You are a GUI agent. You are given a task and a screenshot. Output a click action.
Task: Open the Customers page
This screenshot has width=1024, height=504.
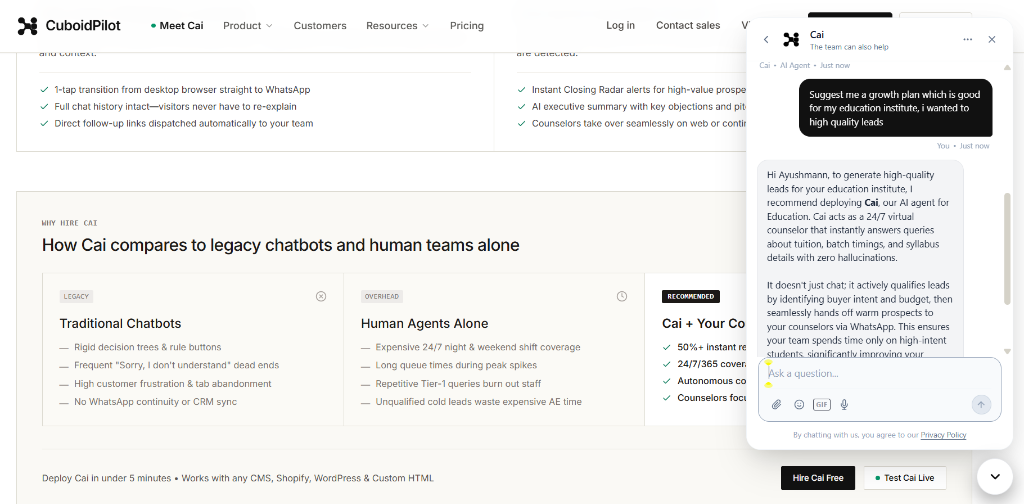pyautogui.click(x=320, y=25)
